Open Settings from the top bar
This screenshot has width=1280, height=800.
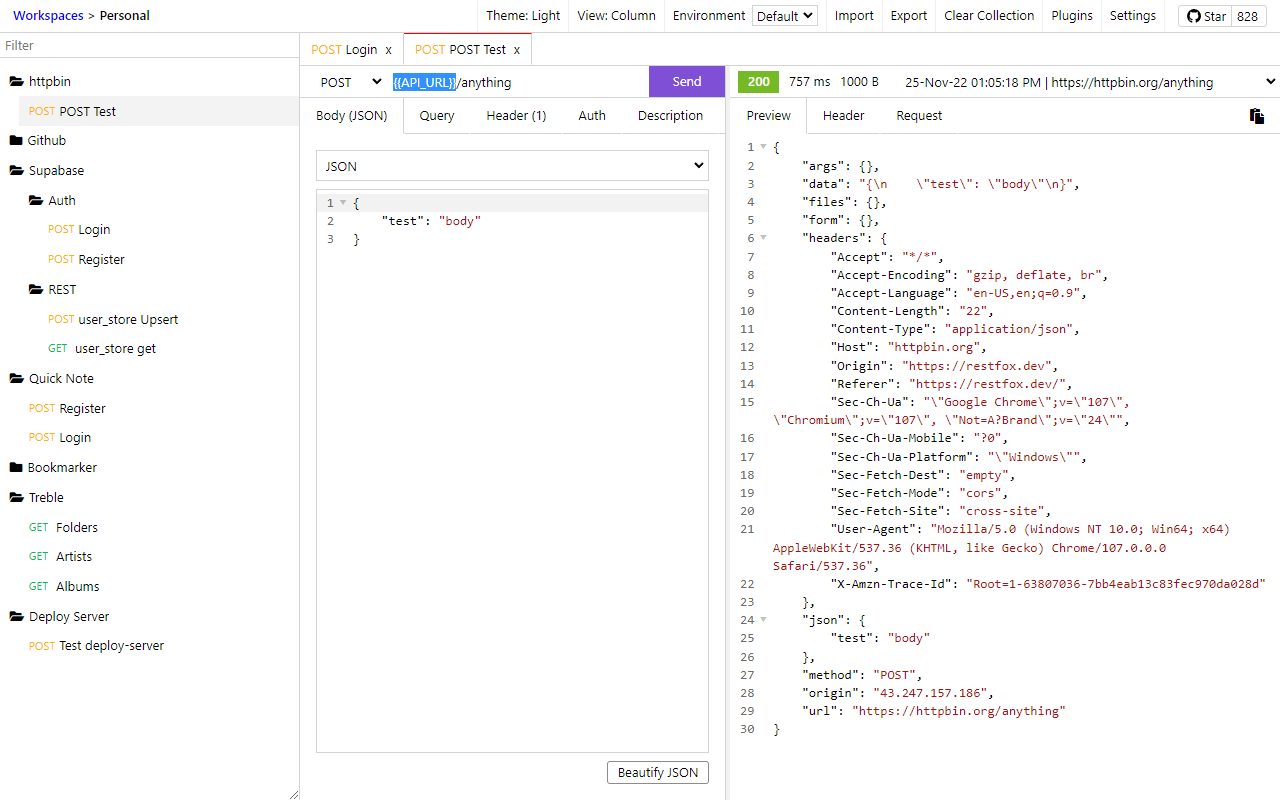1133,16
